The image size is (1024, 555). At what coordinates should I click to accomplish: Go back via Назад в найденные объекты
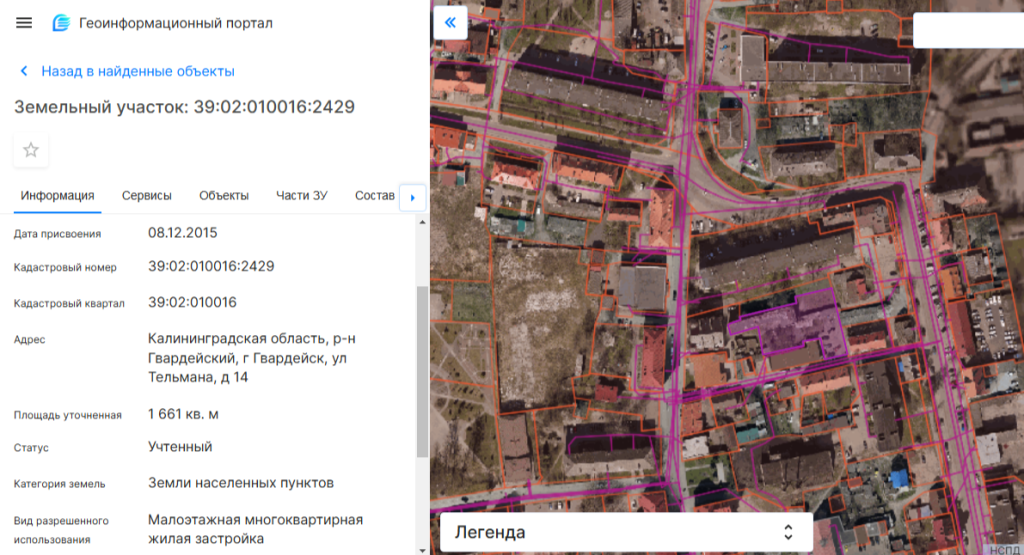point(137,72)
